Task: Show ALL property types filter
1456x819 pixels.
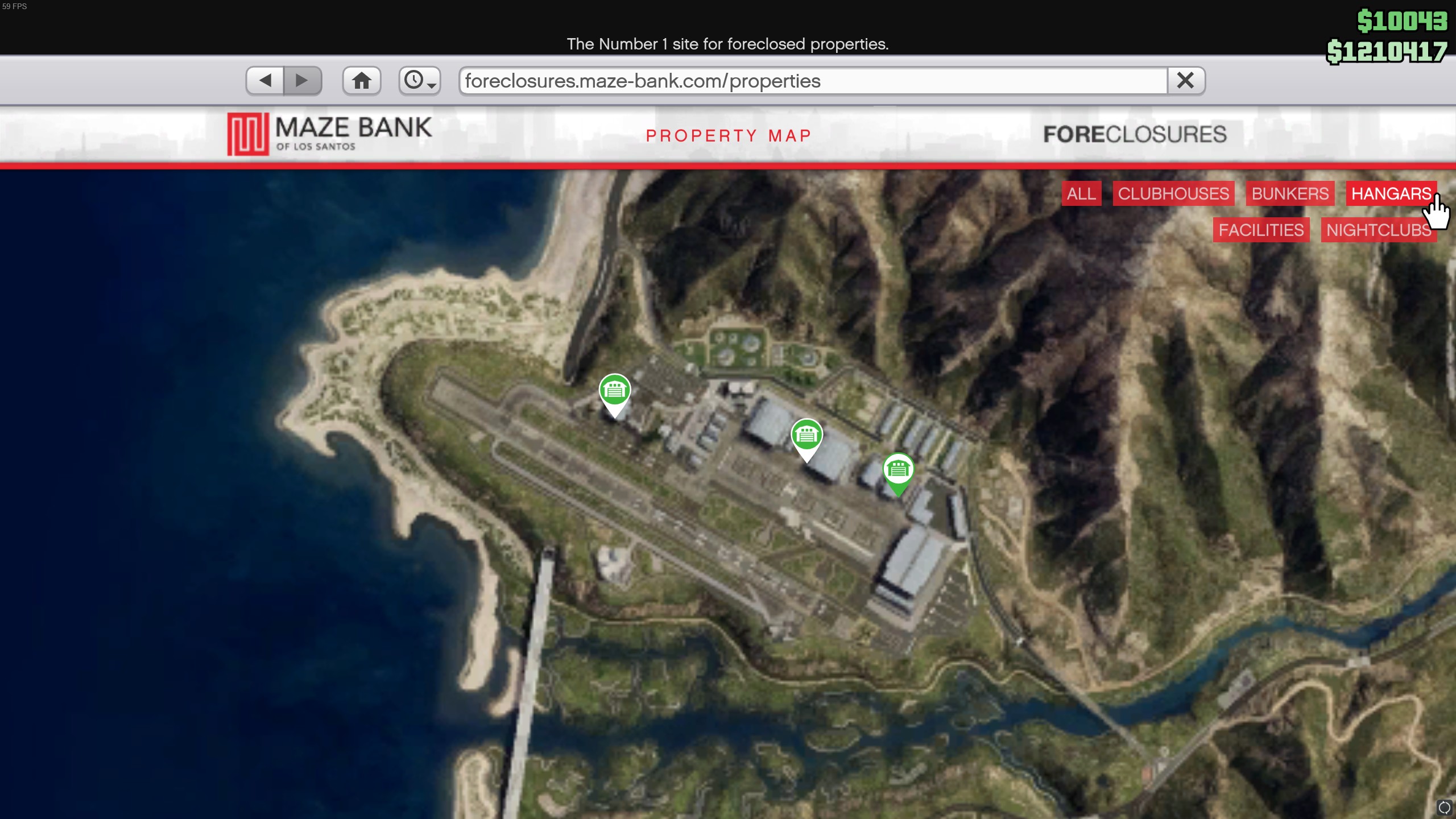Action: 1081,194
